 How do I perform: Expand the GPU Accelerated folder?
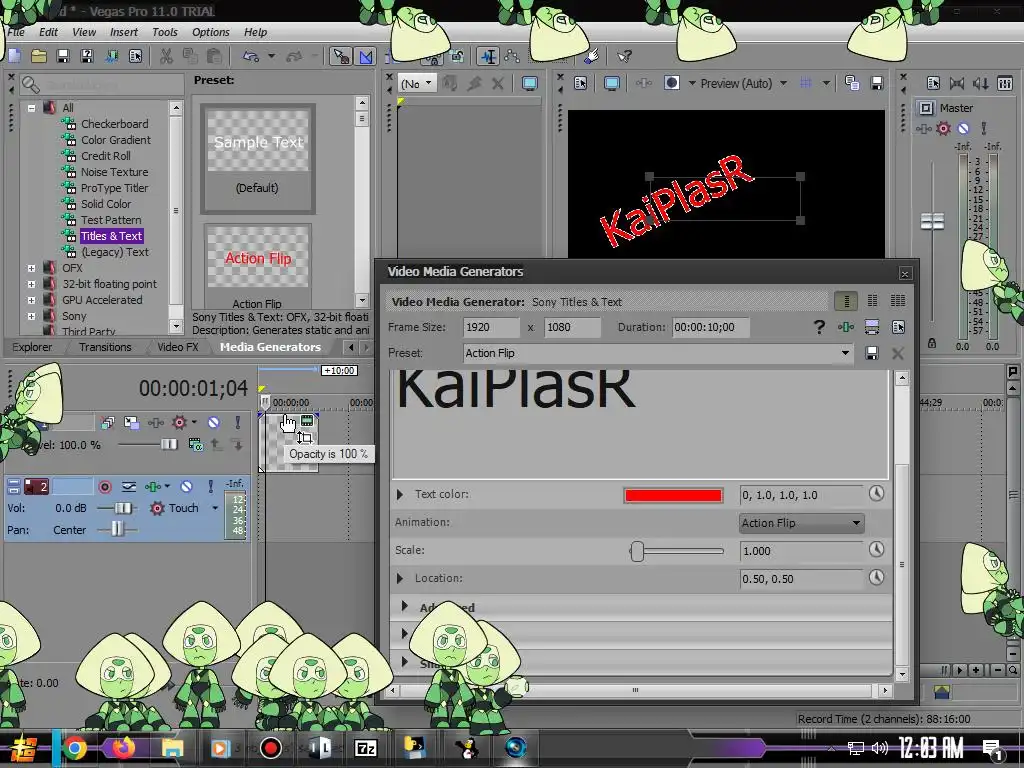tap(31, 300)
